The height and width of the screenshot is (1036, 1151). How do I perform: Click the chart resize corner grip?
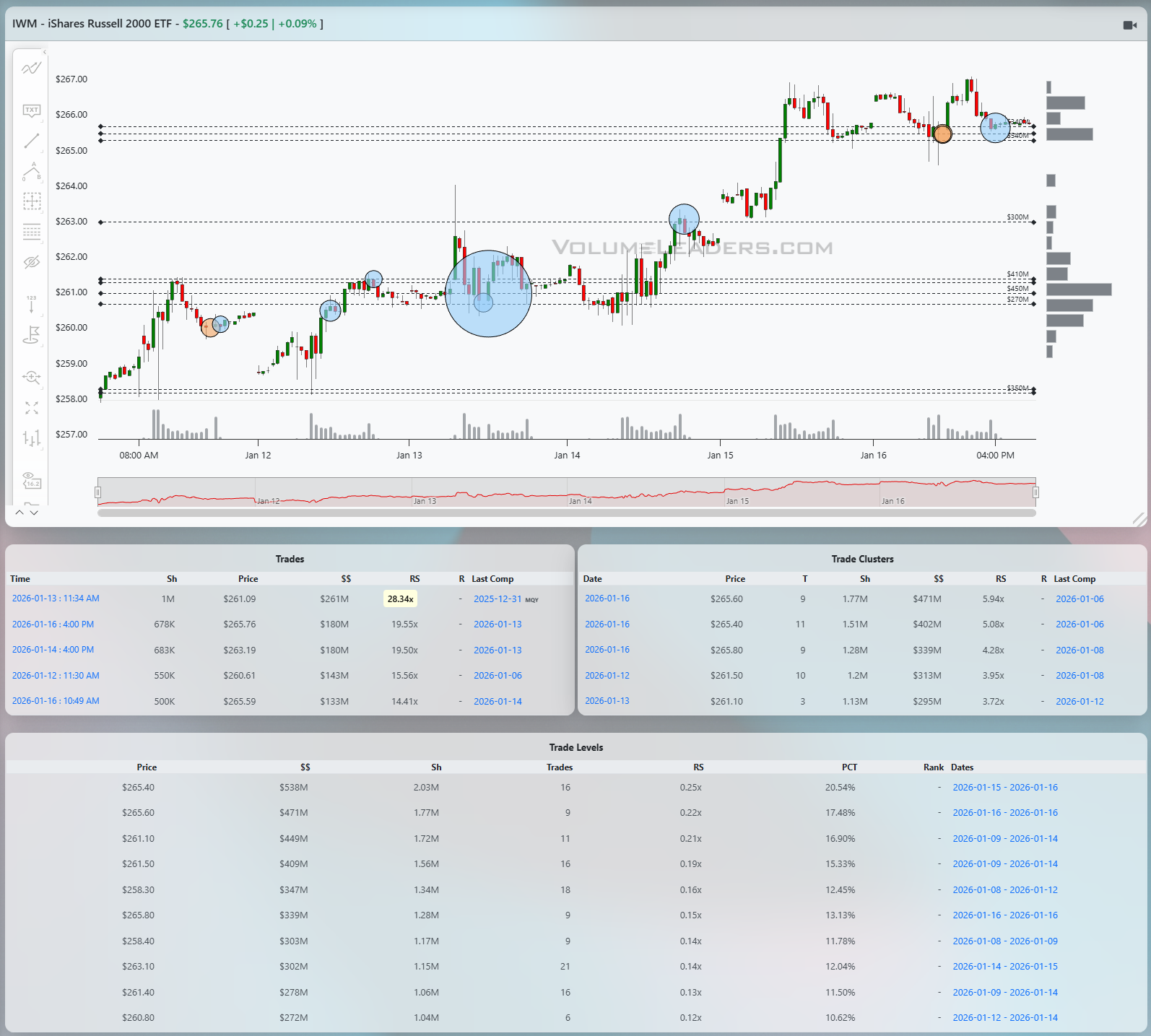coord(1139,518)
